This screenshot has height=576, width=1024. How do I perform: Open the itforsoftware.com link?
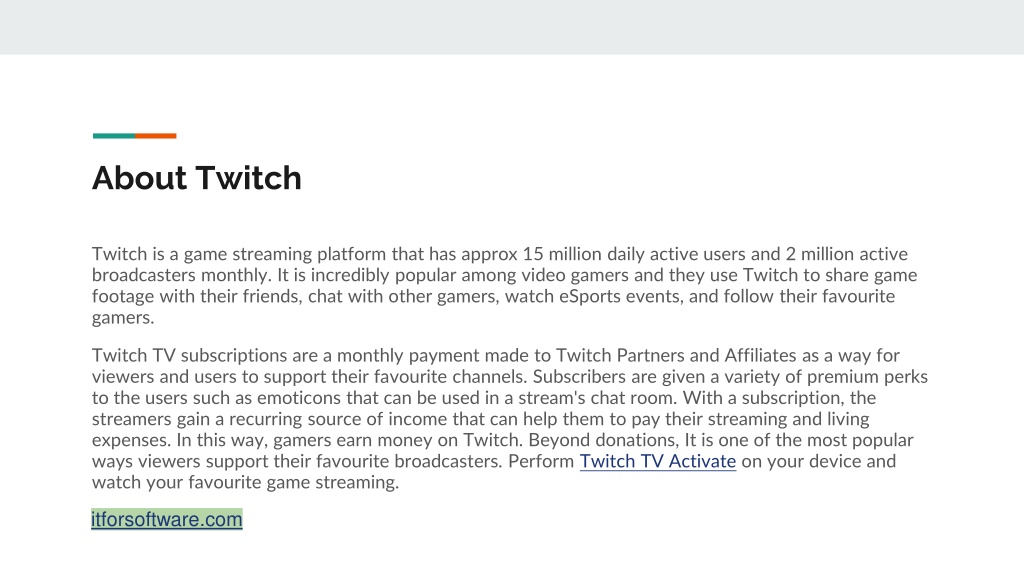pos(167,519)
